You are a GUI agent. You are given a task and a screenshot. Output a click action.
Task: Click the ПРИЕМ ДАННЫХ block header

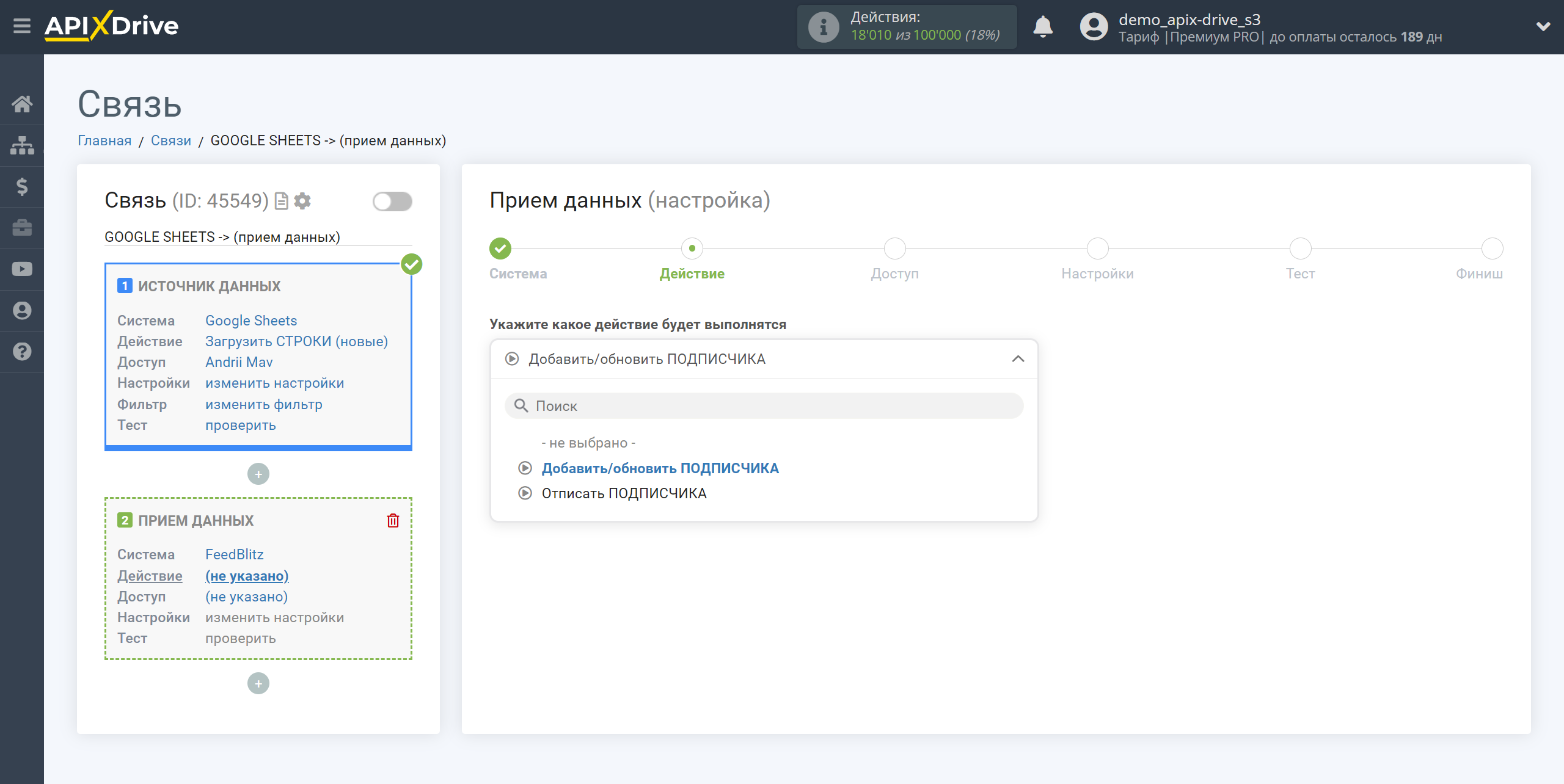(x=195, y=520)
